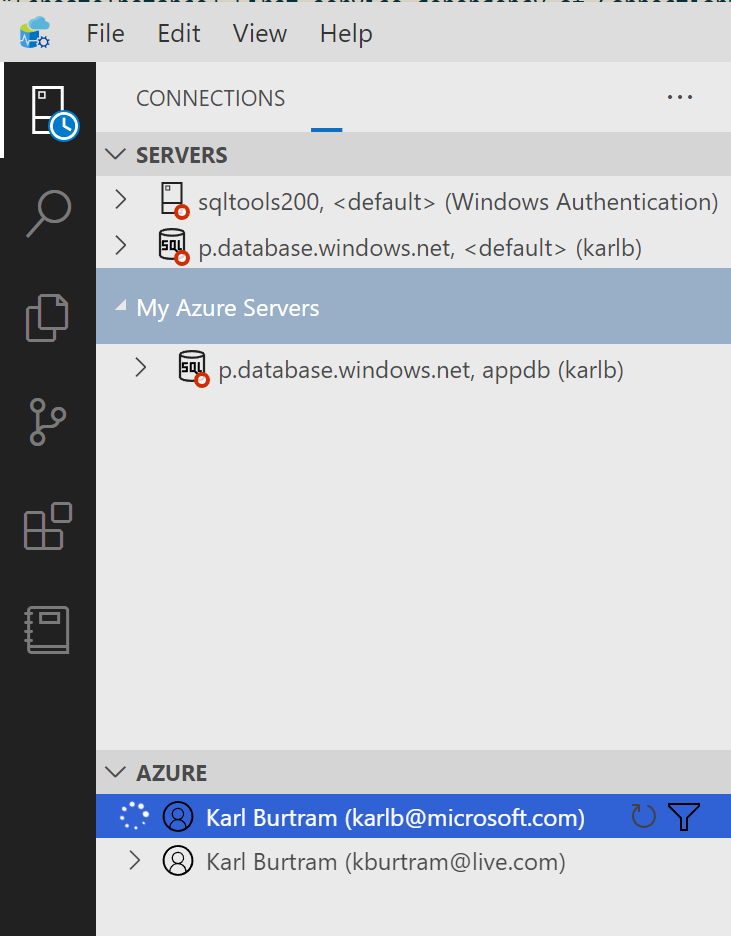
Task: Click the account avatar icon for karlb@microsoft.com
Action: [178, 816]
